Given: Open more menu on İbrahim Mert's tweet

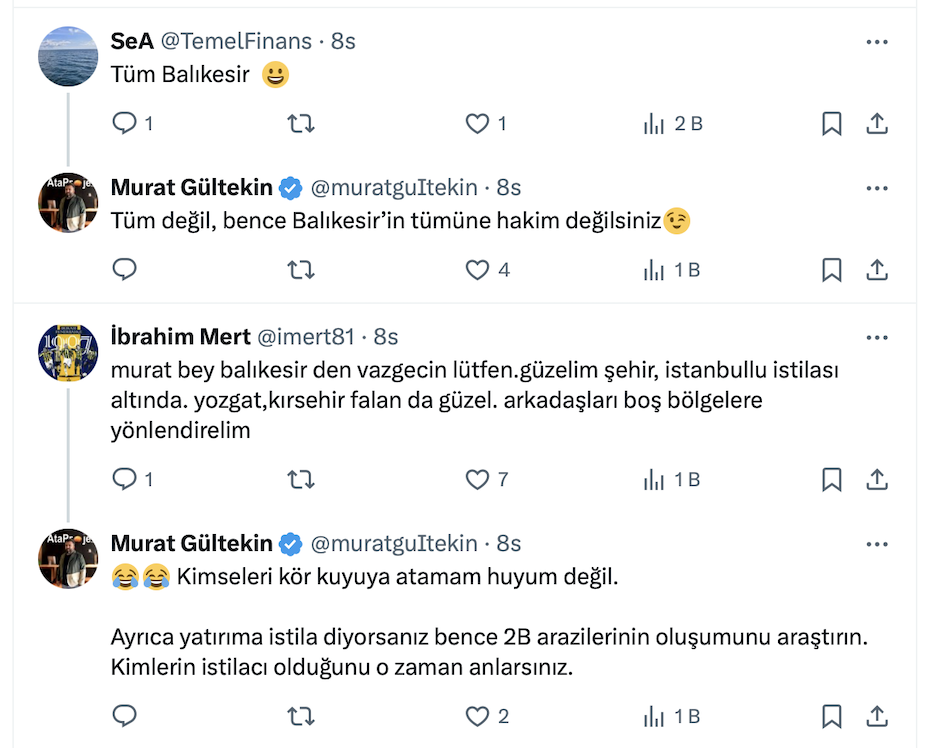Looking at the screenshot, I should tap(876, 337).
